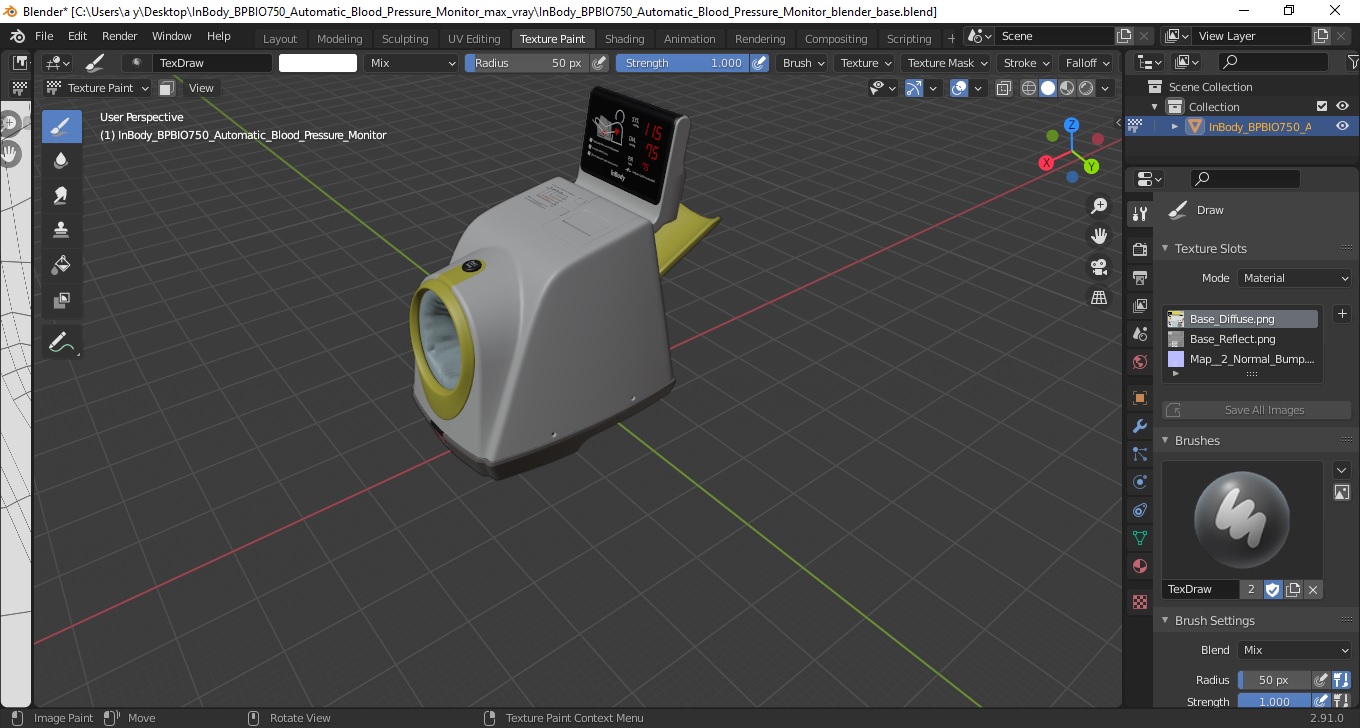Select the Smear brush tool
The image size is (1360, 728).
(x=62, y=195)
